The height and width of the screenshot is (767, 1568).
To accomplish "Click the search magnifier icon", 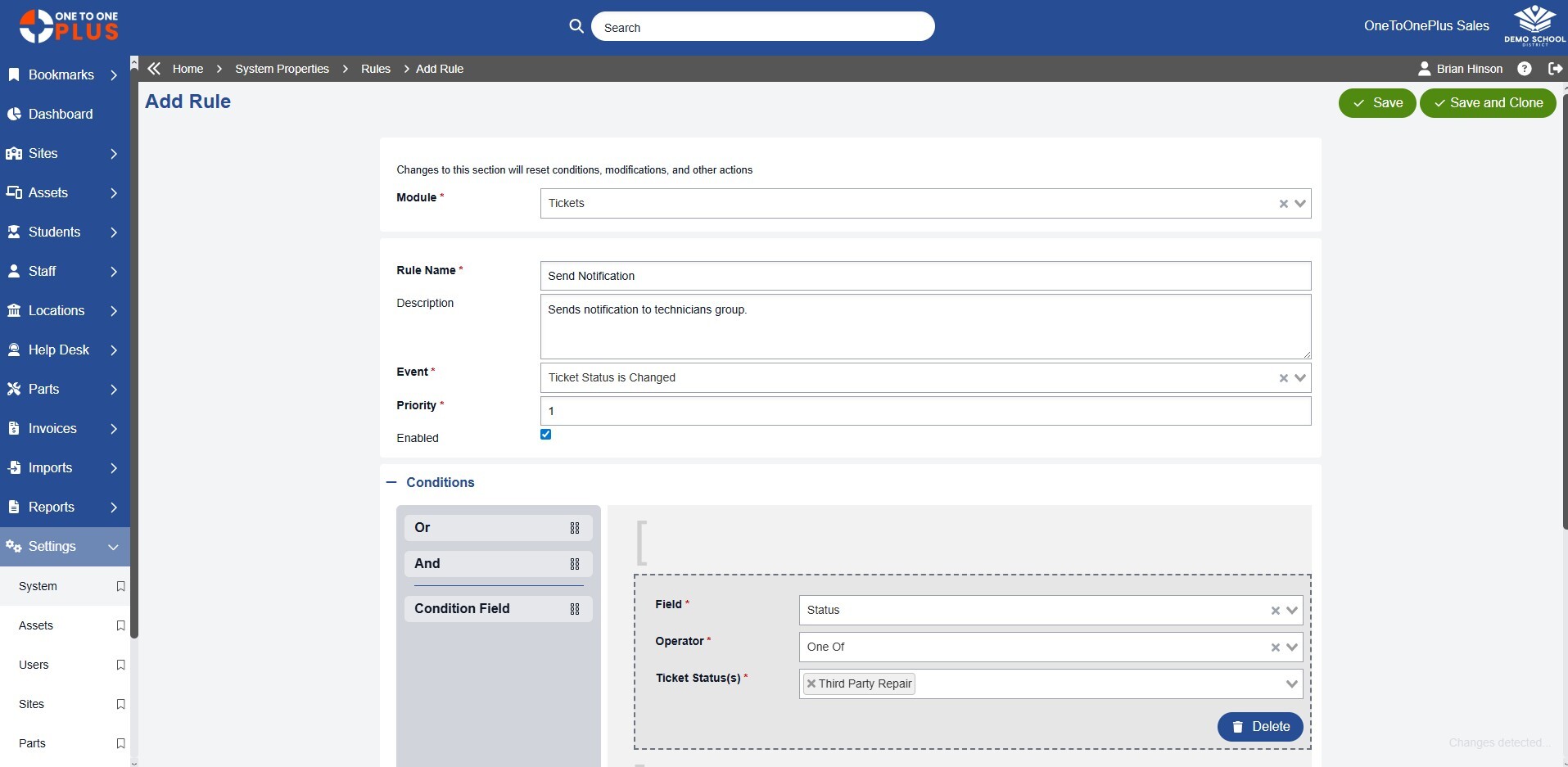I will [576, 26].
